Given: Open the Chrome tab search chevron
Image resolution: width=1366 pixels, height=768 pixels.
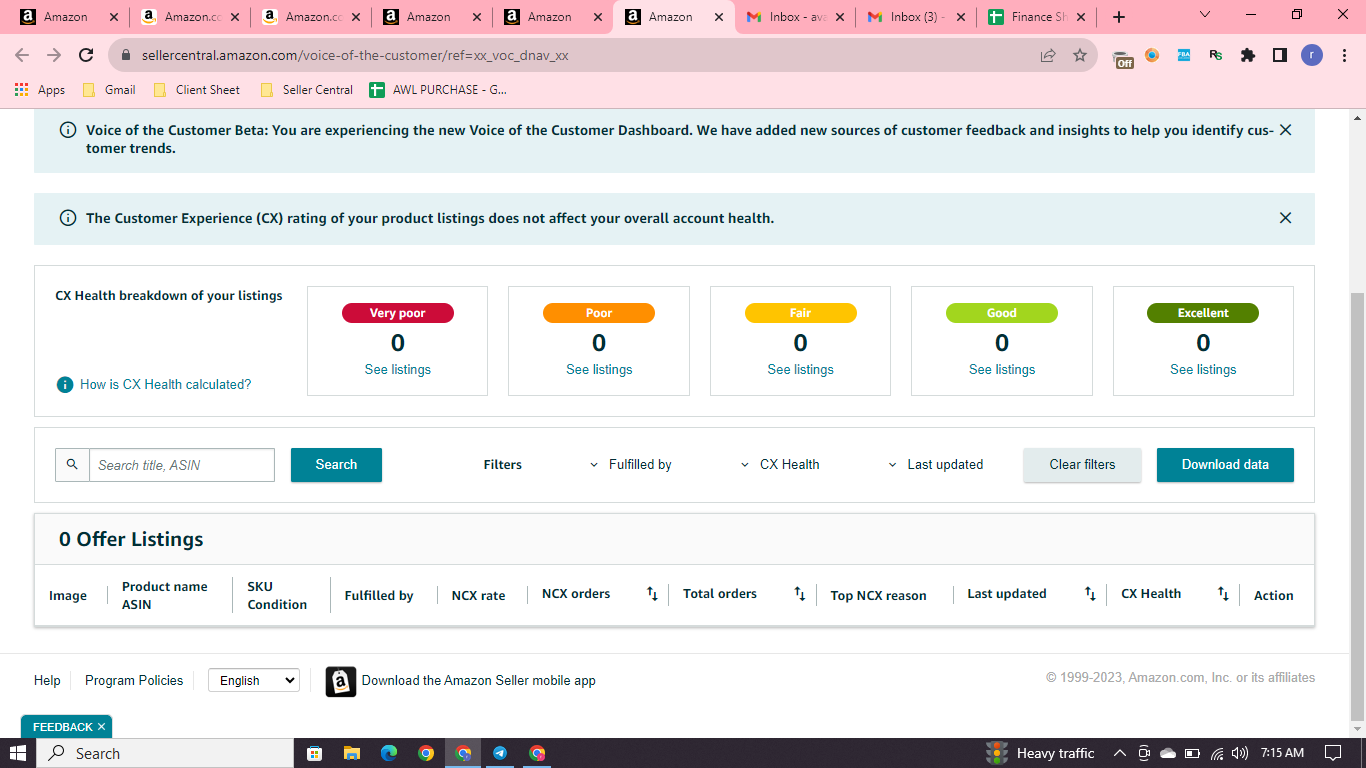Looking at the screenshot, I should tap(1204, 15).
